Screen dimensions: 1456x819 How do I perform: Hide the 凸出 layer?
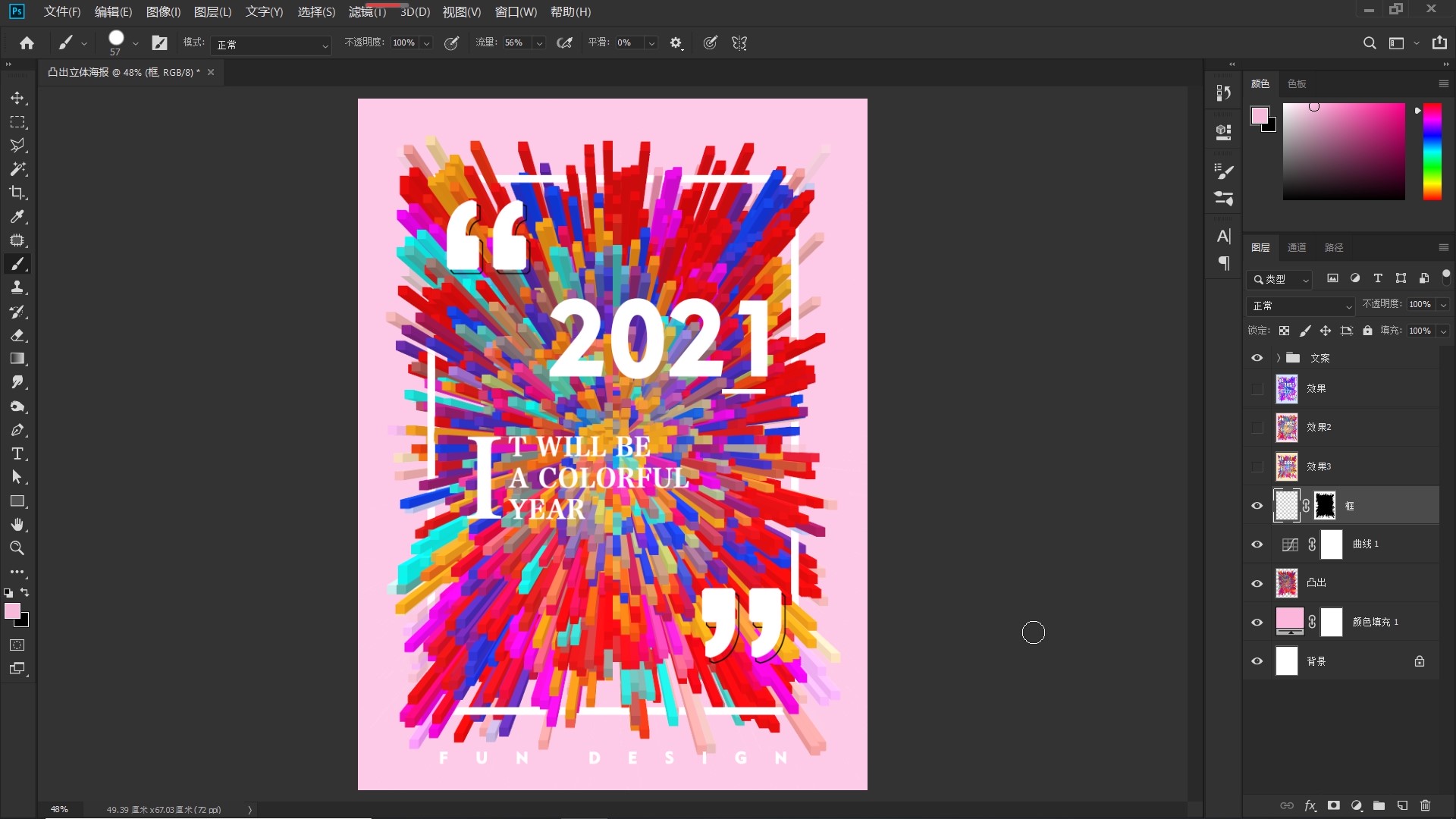tap(1257, 583)
